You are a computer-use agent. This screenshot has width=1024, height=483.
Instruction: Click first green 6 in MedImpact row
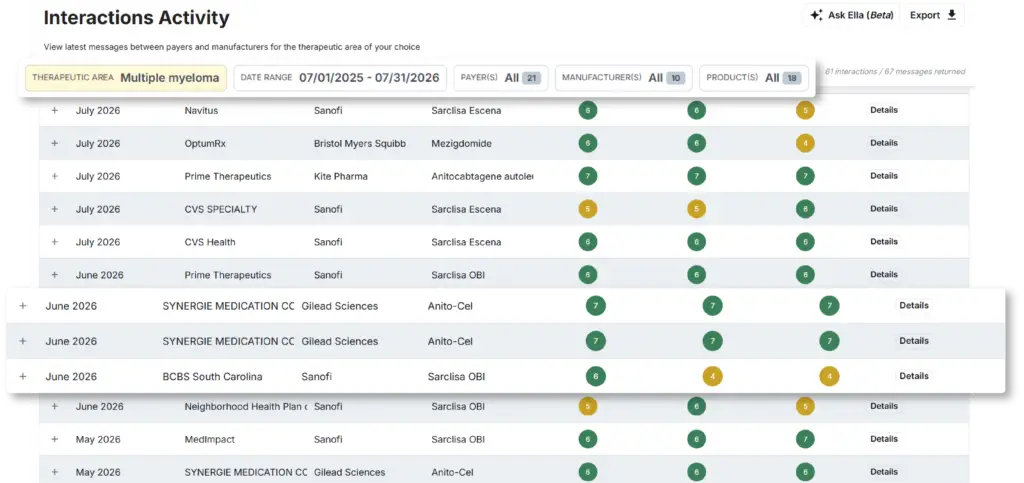588,439
